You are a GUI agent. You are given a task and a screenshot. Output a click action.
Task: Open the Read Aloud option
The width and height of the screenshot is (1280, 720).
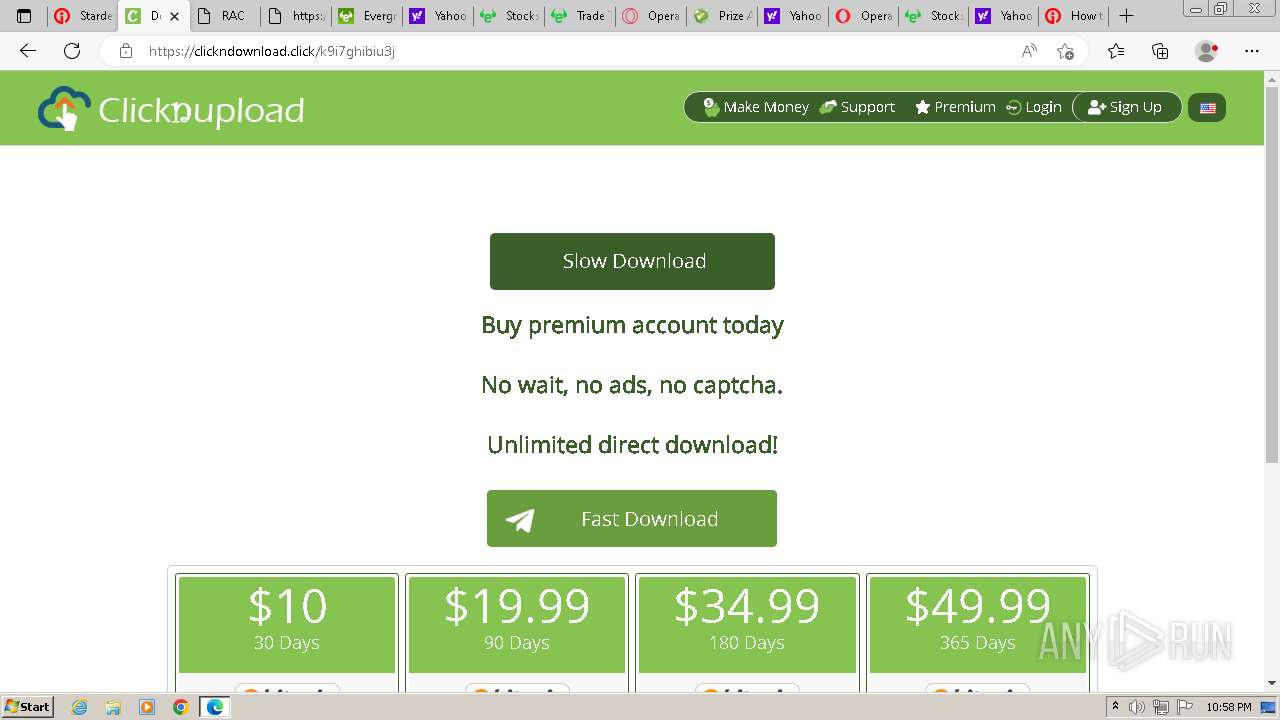pyautogui.click(x=1029, y=51)
